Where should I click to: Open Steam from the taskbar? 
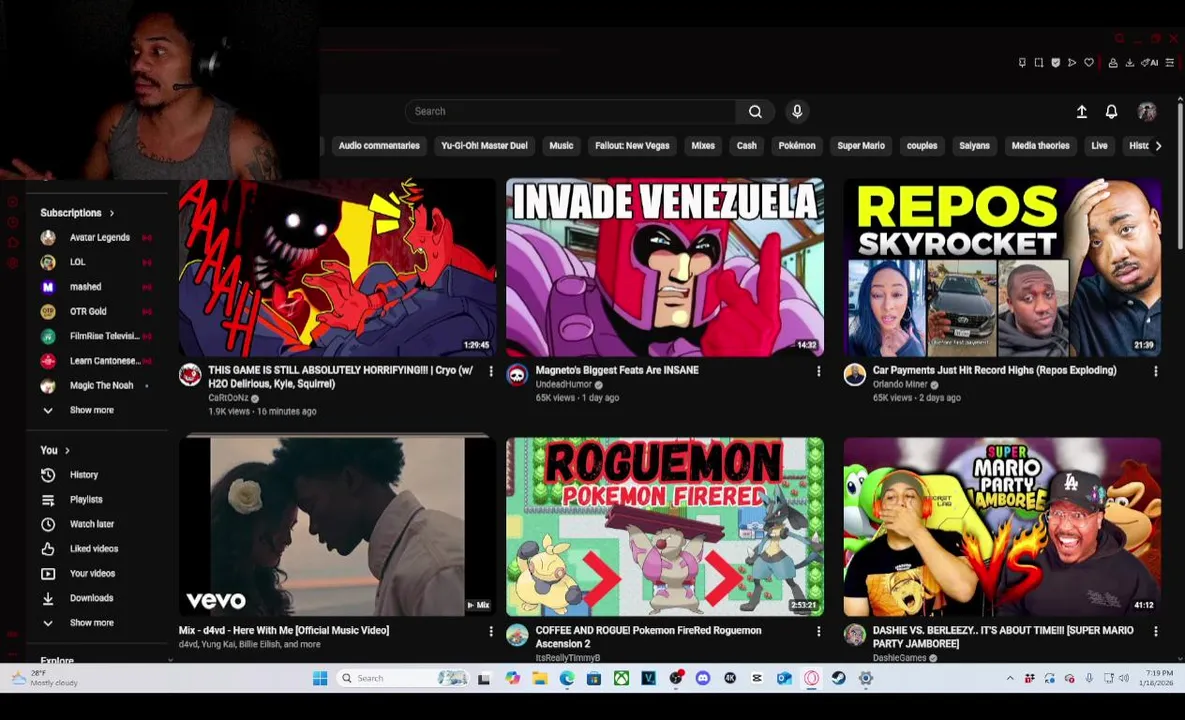838,678
